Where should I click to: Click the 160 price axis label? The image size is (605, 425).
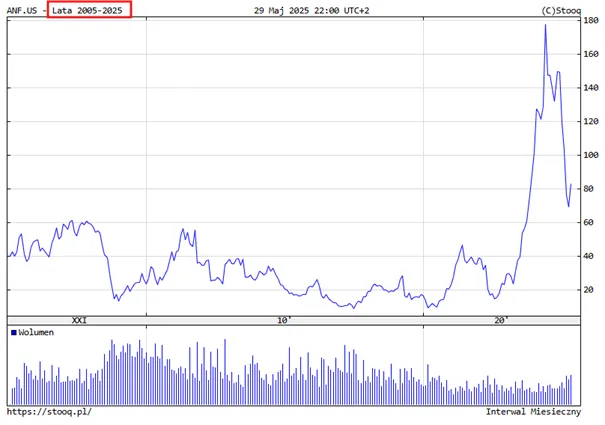pyautogui.click(x=591, y=54)
